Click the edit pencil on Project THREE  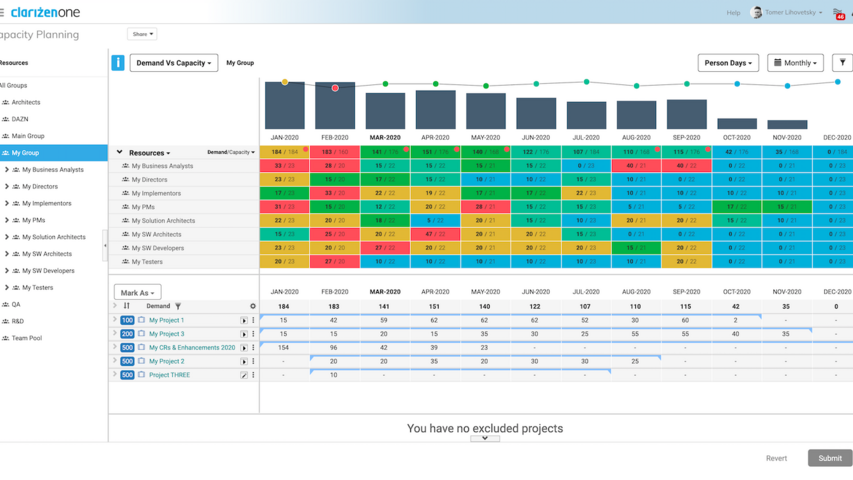coord(243,375)
